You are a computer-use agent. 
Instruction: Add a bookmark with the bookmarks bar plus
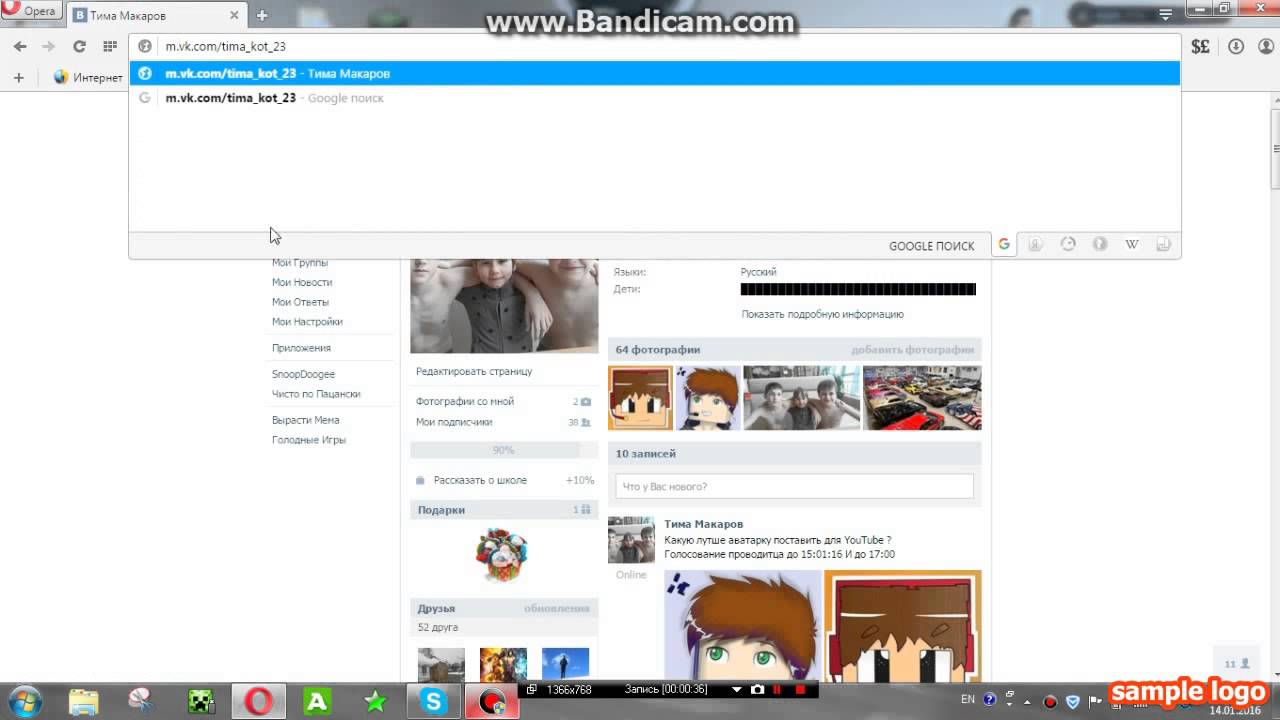click(18, 77)
